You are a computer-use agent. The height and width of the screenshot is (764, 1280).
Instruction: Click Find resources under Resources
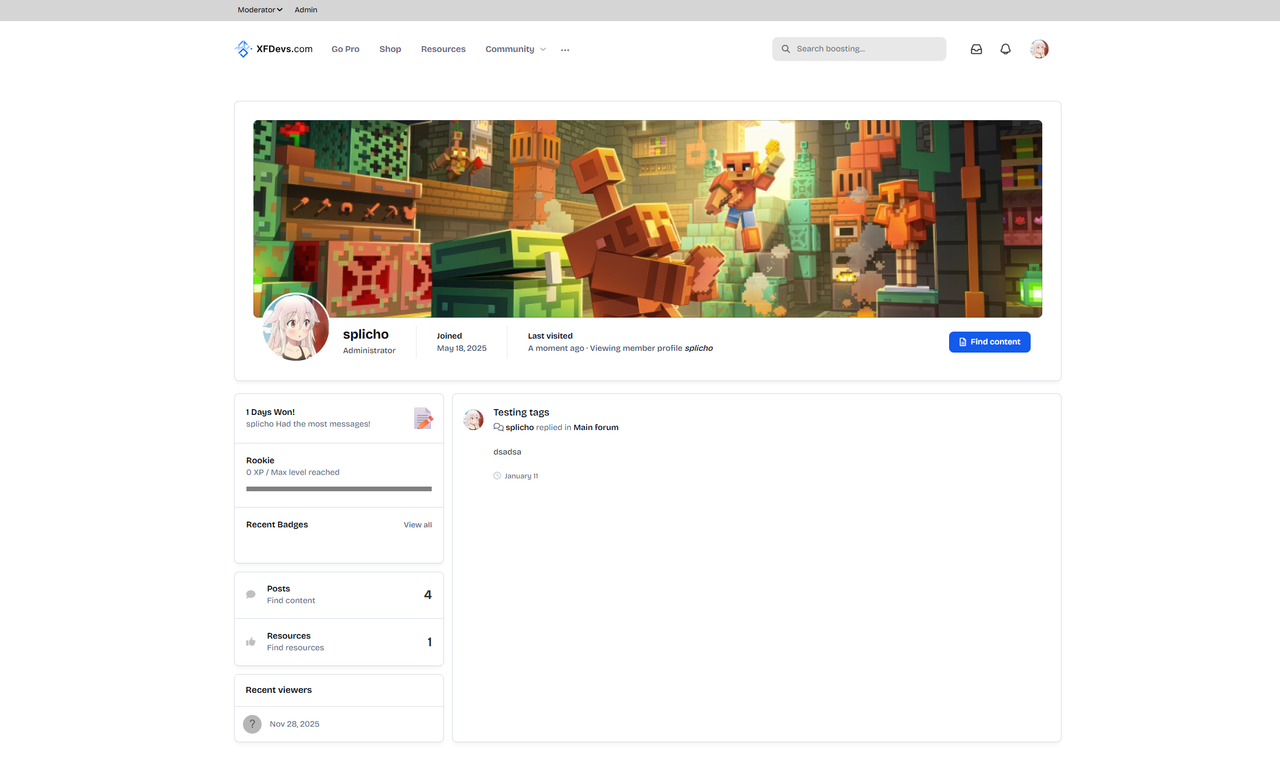pos(295,648)
